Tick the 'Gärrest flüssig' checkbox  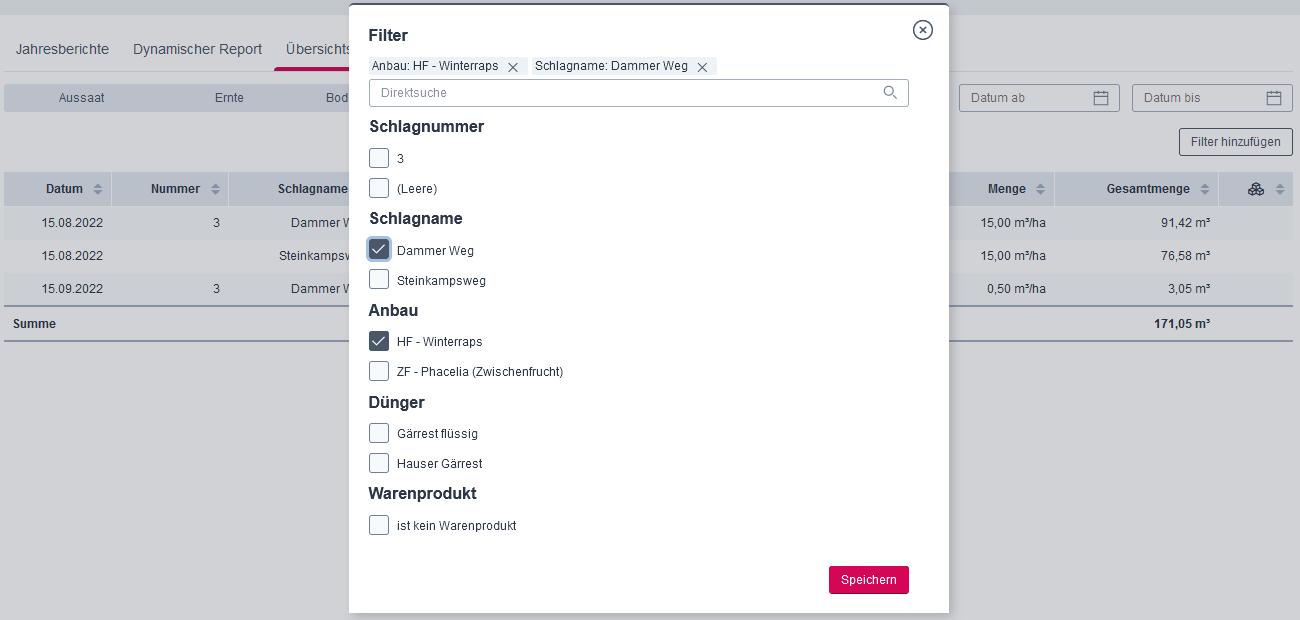click(379, 433)
